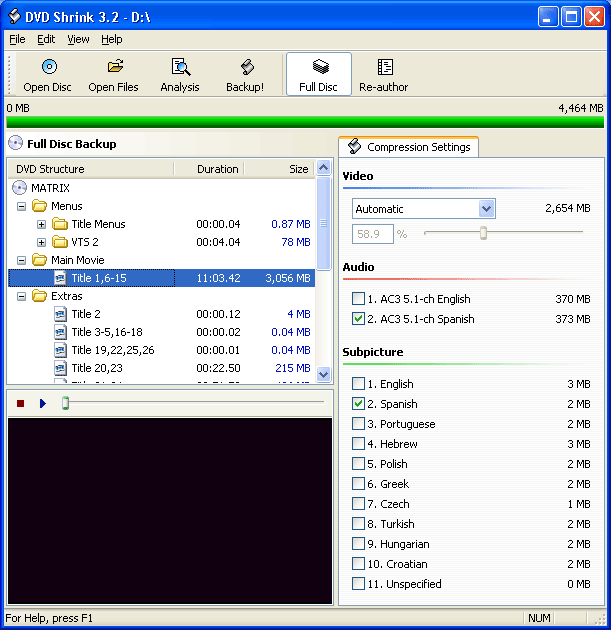Uncheck Spanish subpicture stream
This screenshot has height=630, width=611.
pos(358,404)
